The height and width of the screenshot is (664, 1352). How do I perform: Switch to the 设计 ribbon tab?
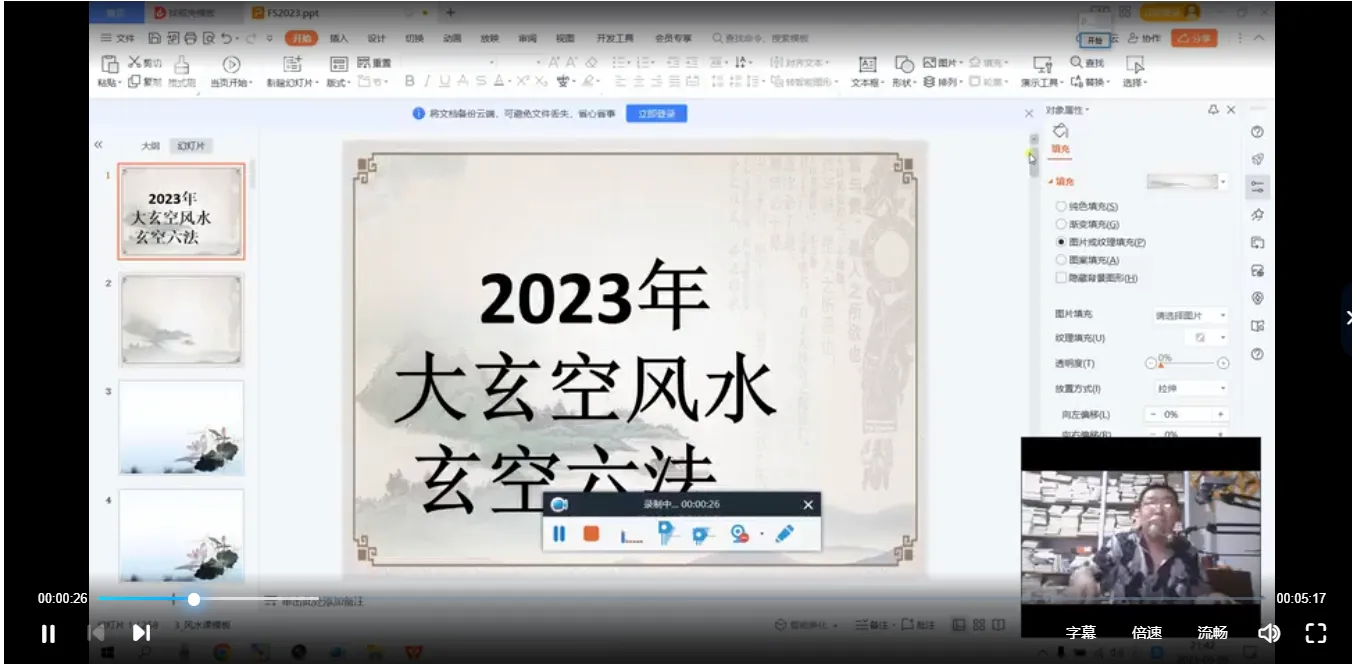click(376, 38)
